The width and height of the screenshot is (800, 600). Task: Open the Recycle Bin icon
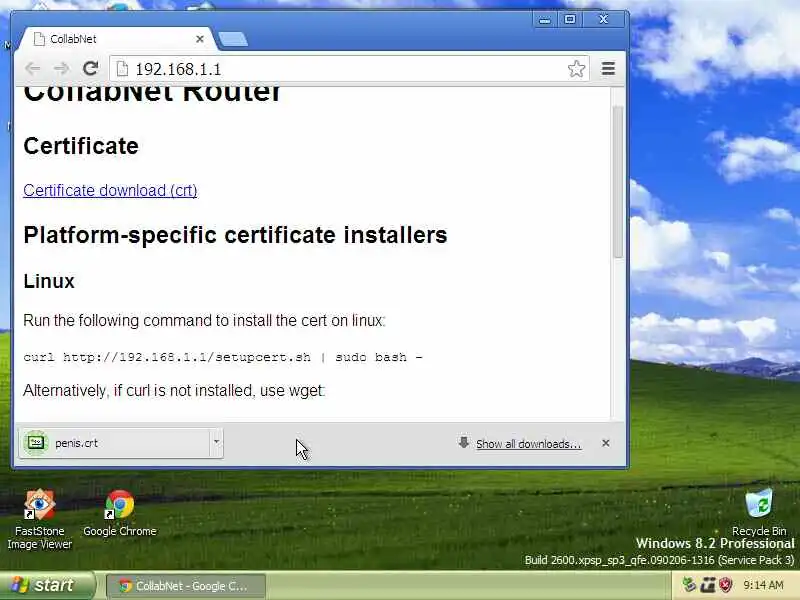[x=759, y=512]
